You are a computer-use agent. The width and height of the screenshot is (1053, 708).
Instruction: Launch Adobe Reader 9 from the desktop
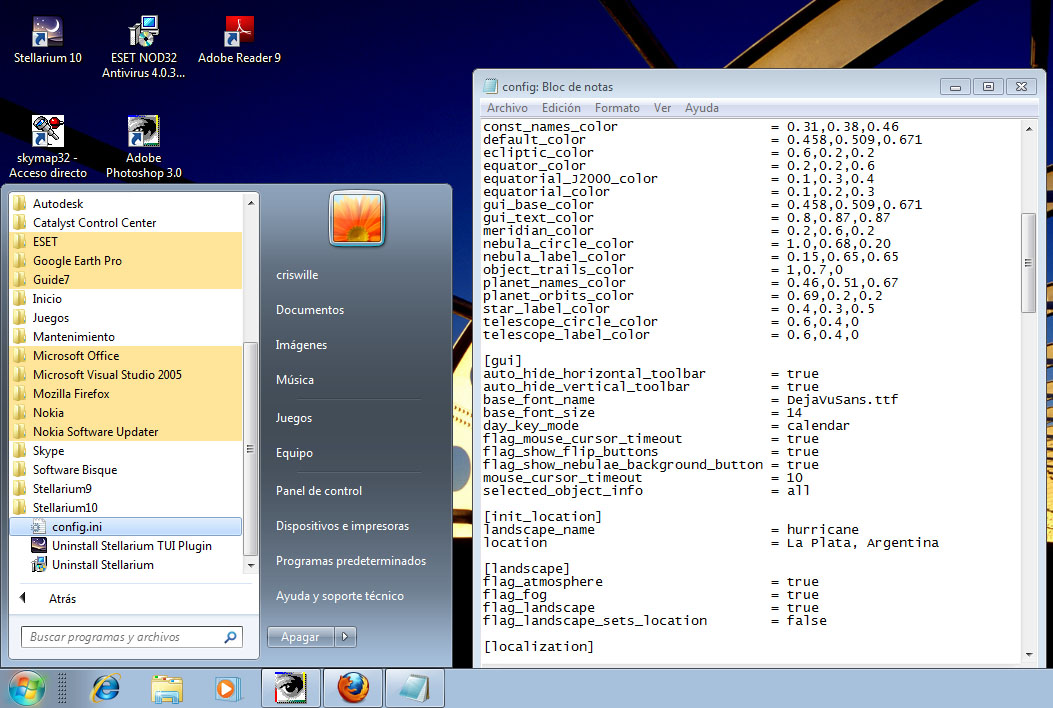pyautogui.click(x=239, y=40)
